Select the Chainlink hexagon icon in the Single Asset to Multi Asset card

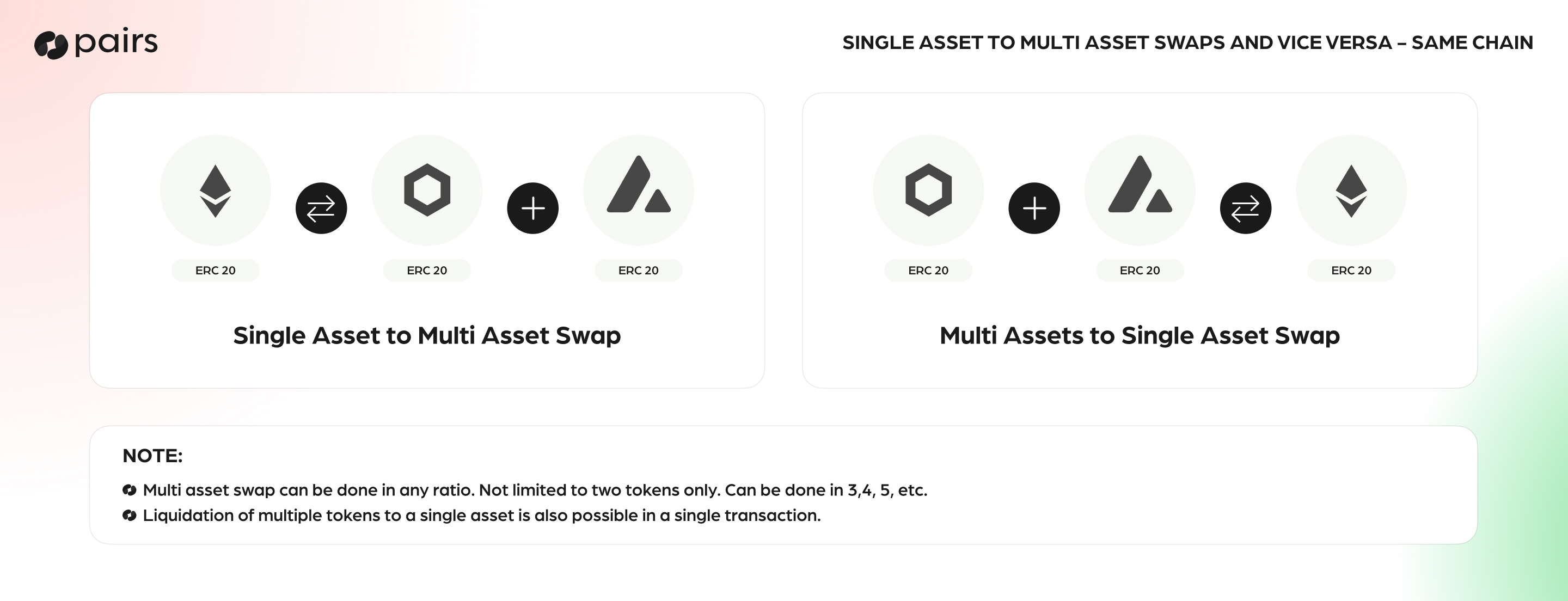pos(427,190)
